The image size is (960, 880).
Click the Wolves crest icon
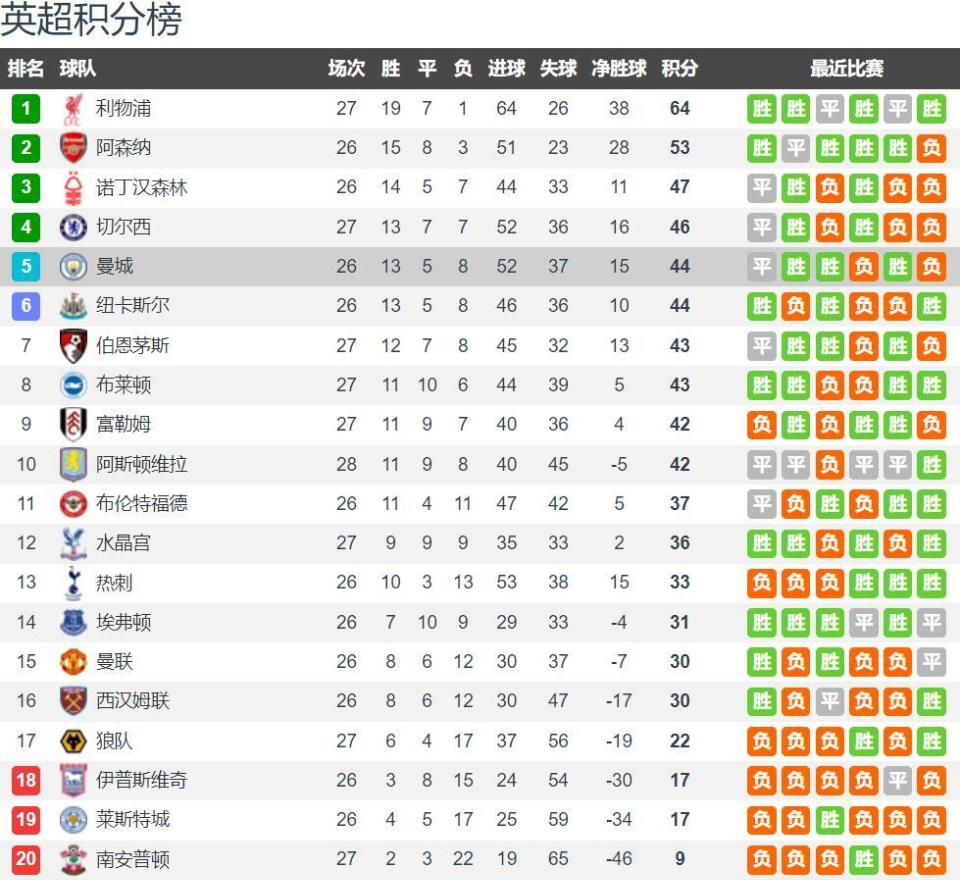tap(73, 741)
